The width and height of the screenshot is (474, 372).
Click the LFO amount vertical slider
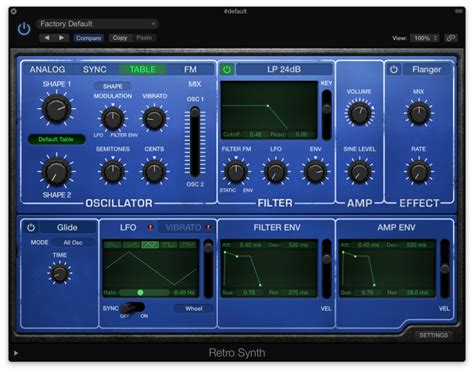[208, 268]
